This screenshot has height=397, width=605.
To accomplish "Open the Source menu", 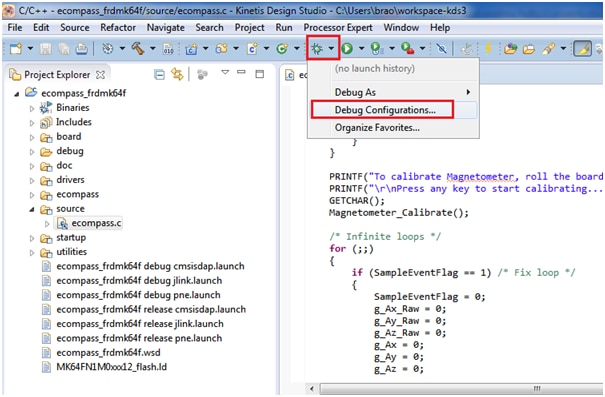I will 74,28.
